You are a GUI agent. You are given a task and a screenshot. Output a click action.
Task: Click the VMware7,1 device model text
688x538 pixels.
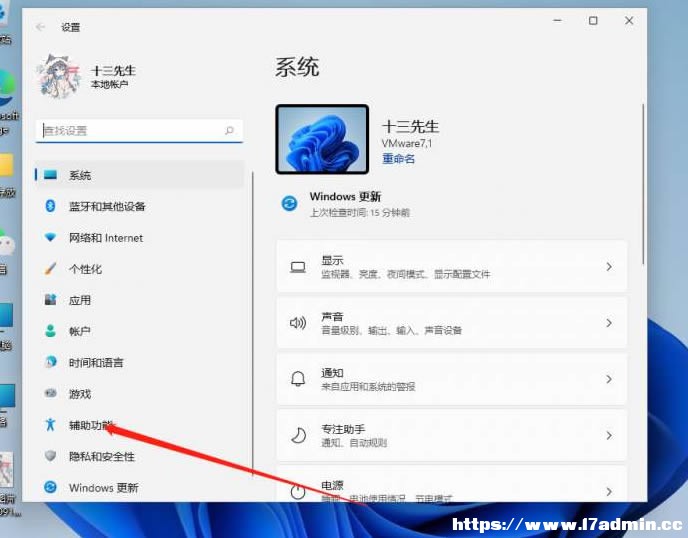407,143
